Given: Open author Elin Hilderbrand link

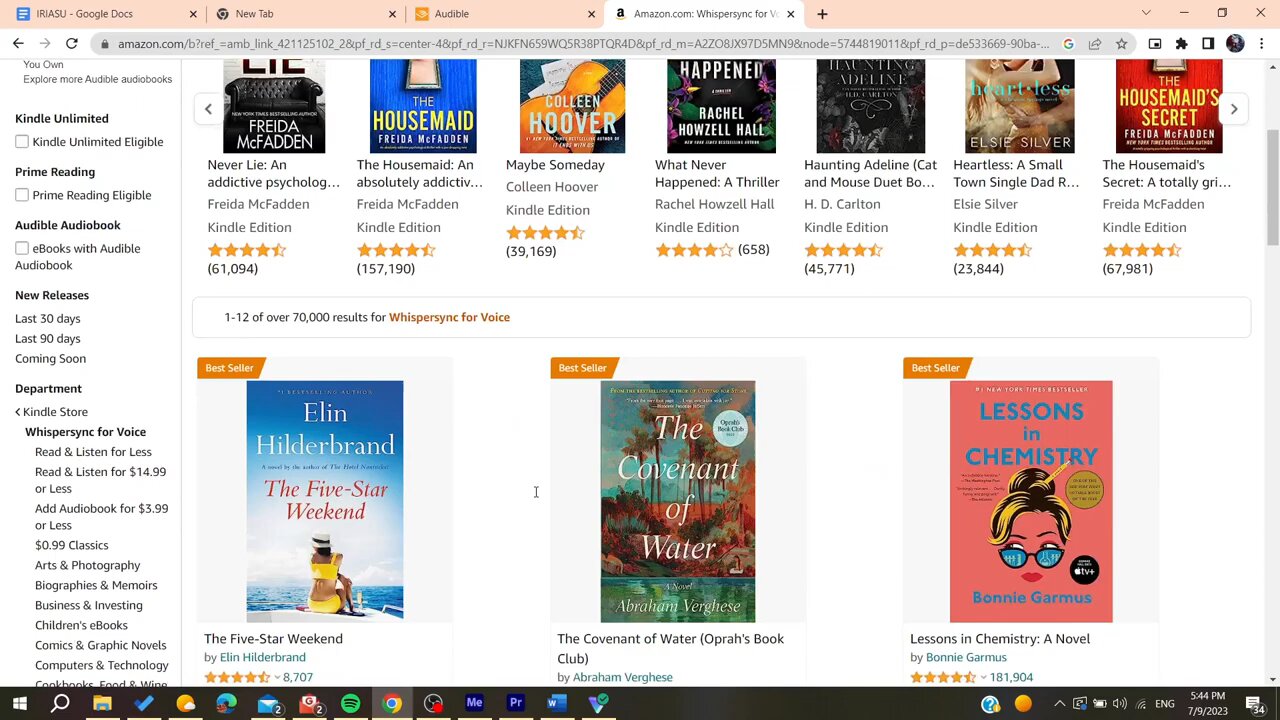Looking at the screenshot, I should pyautogui.click(x=262, y=658).
